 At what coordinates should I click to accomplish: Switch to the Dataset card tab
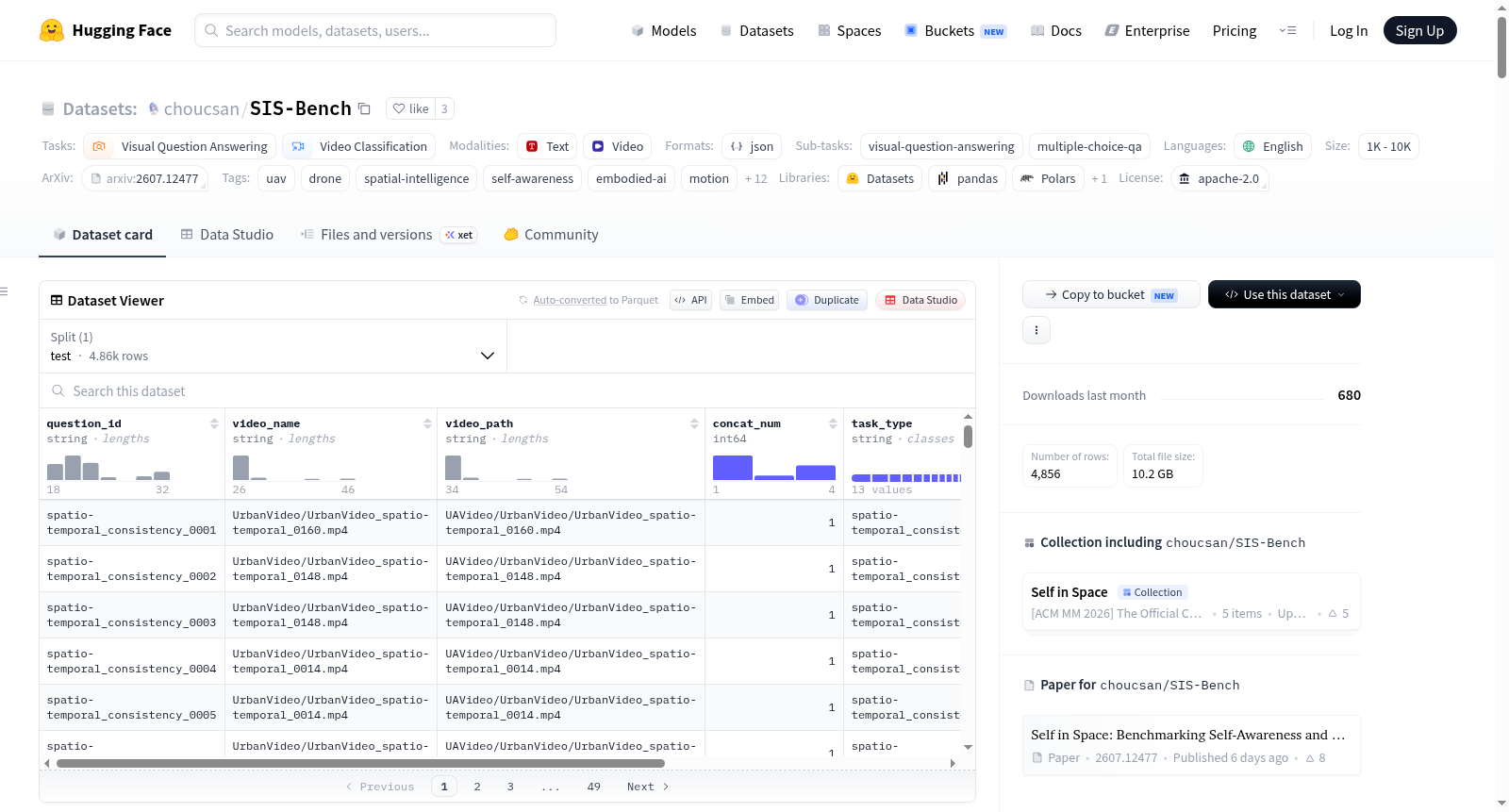point(103,235)
